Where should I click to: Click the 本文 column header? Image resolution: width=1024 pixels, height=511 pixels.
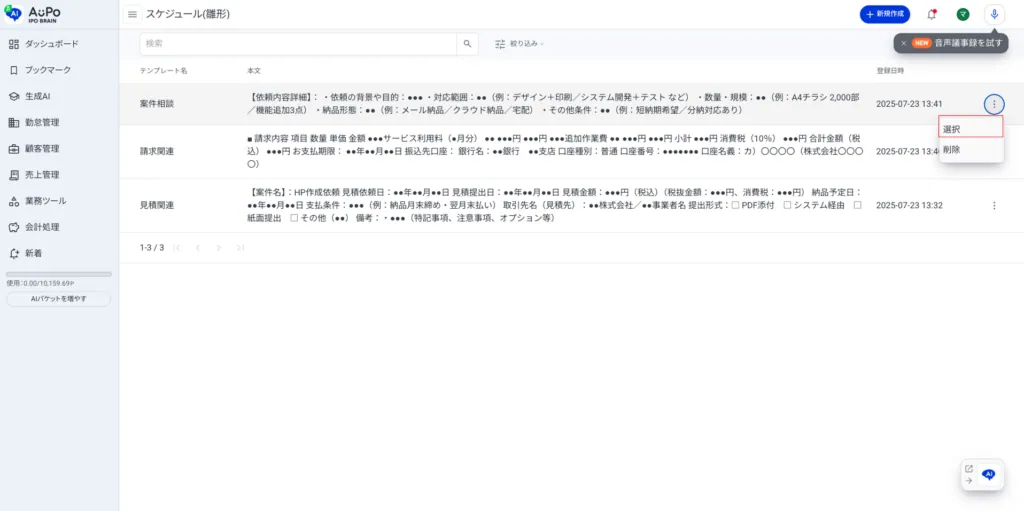click(253, 71)
